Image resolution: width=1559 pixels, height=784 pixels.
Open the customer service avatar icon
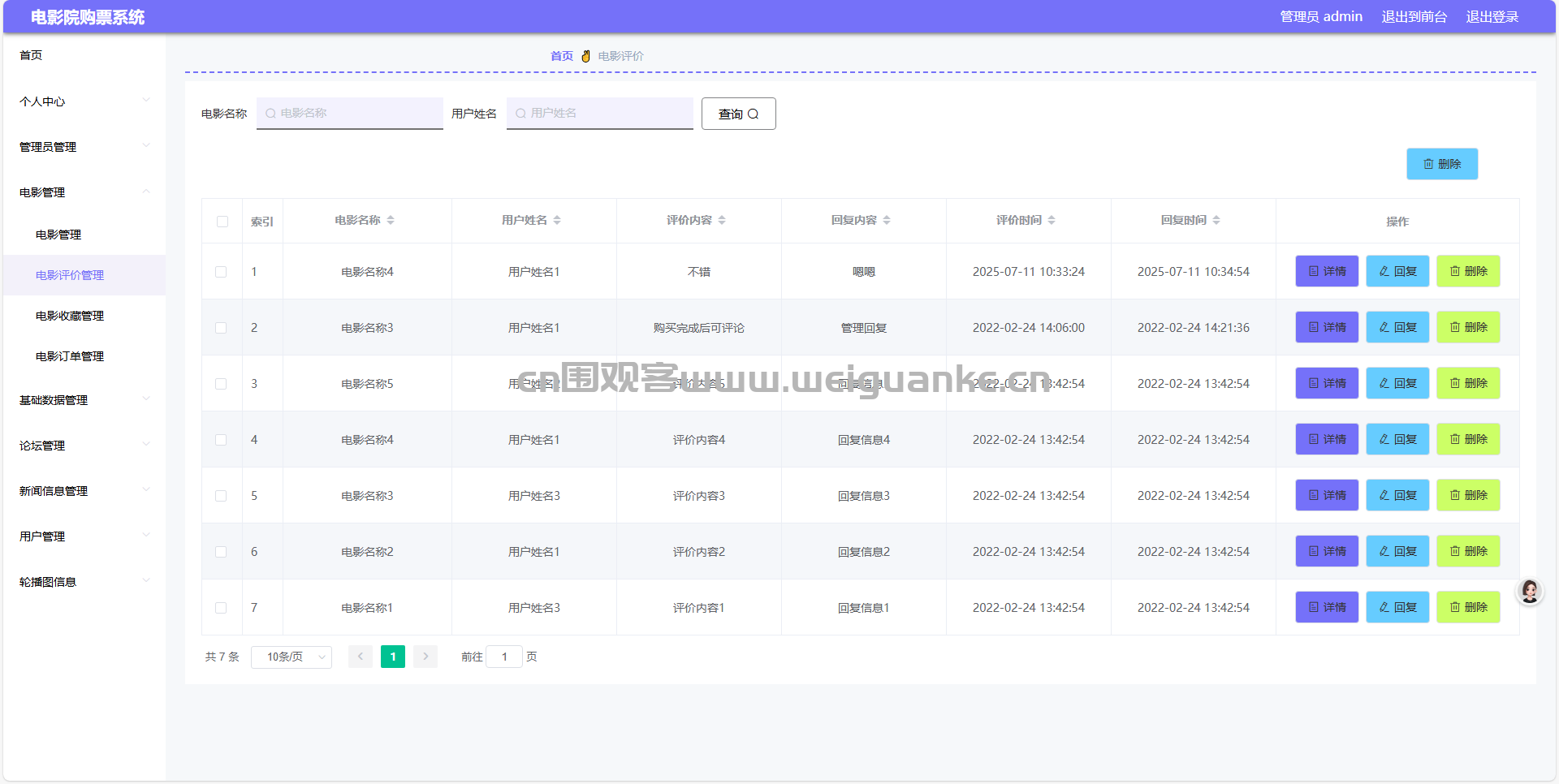click(1530, 592)
